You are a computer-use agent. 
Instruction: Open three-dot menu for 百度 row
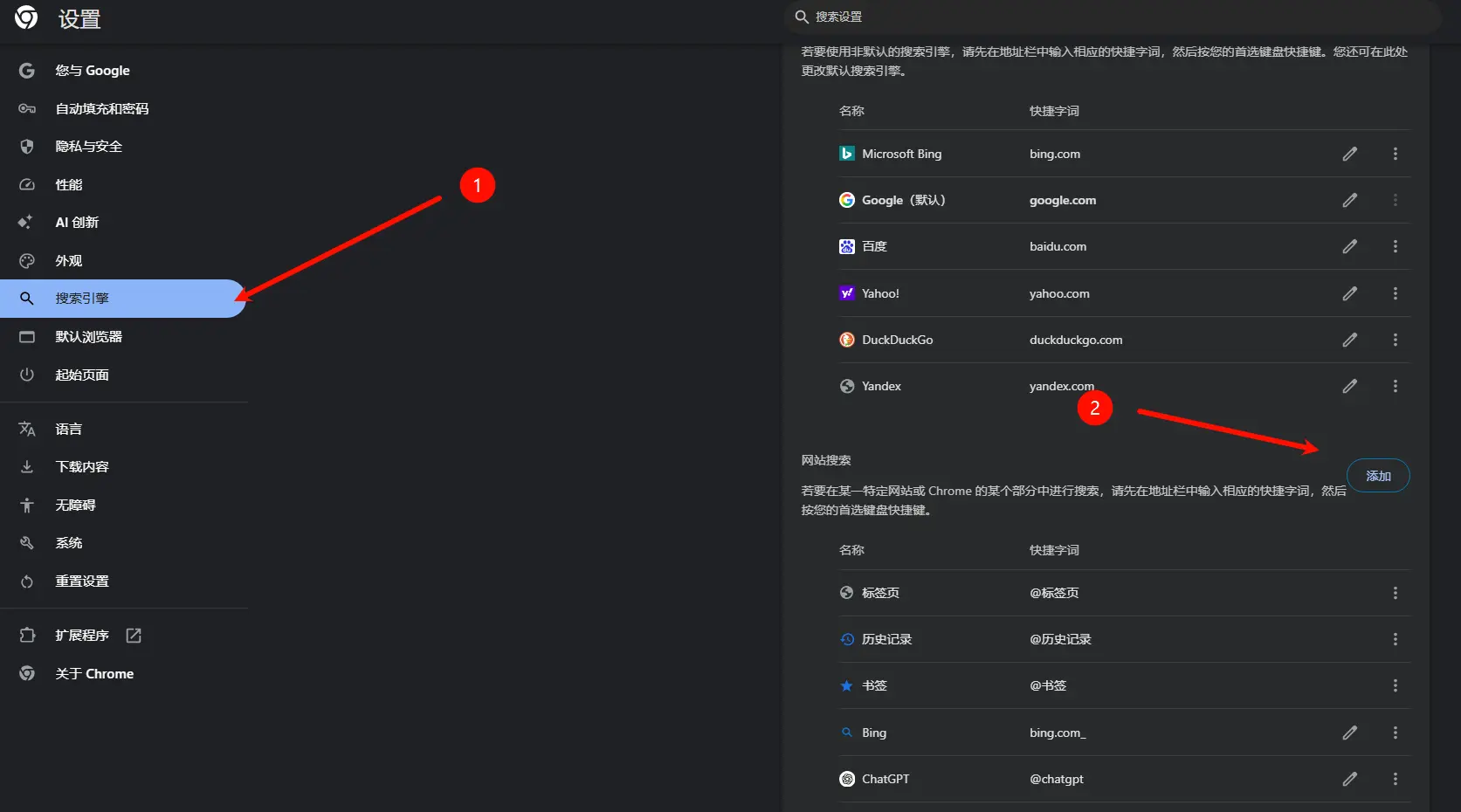[x=1395, y=247]
